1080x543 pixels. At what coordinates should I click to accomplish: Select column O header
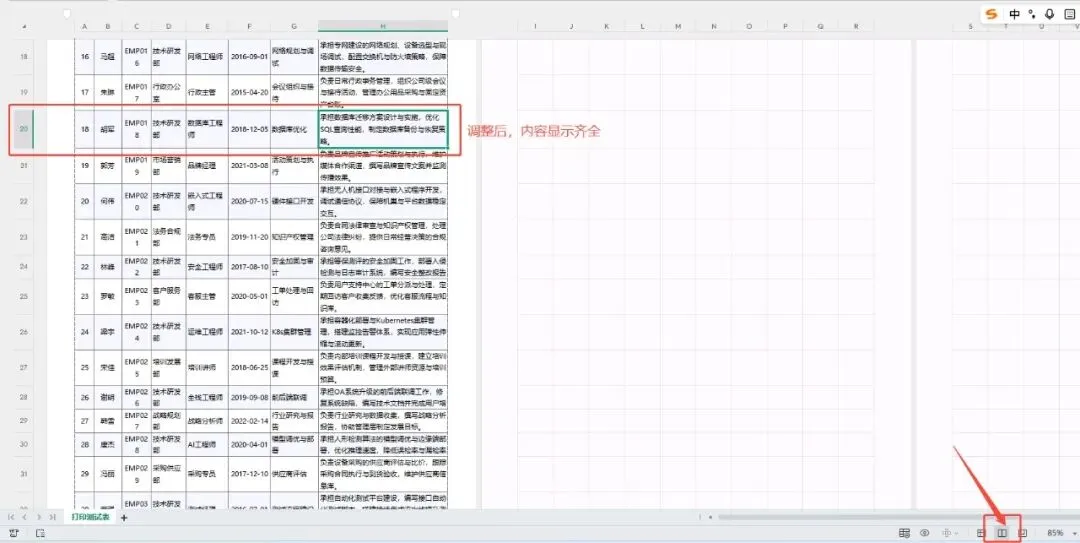(x=749, y=26)
